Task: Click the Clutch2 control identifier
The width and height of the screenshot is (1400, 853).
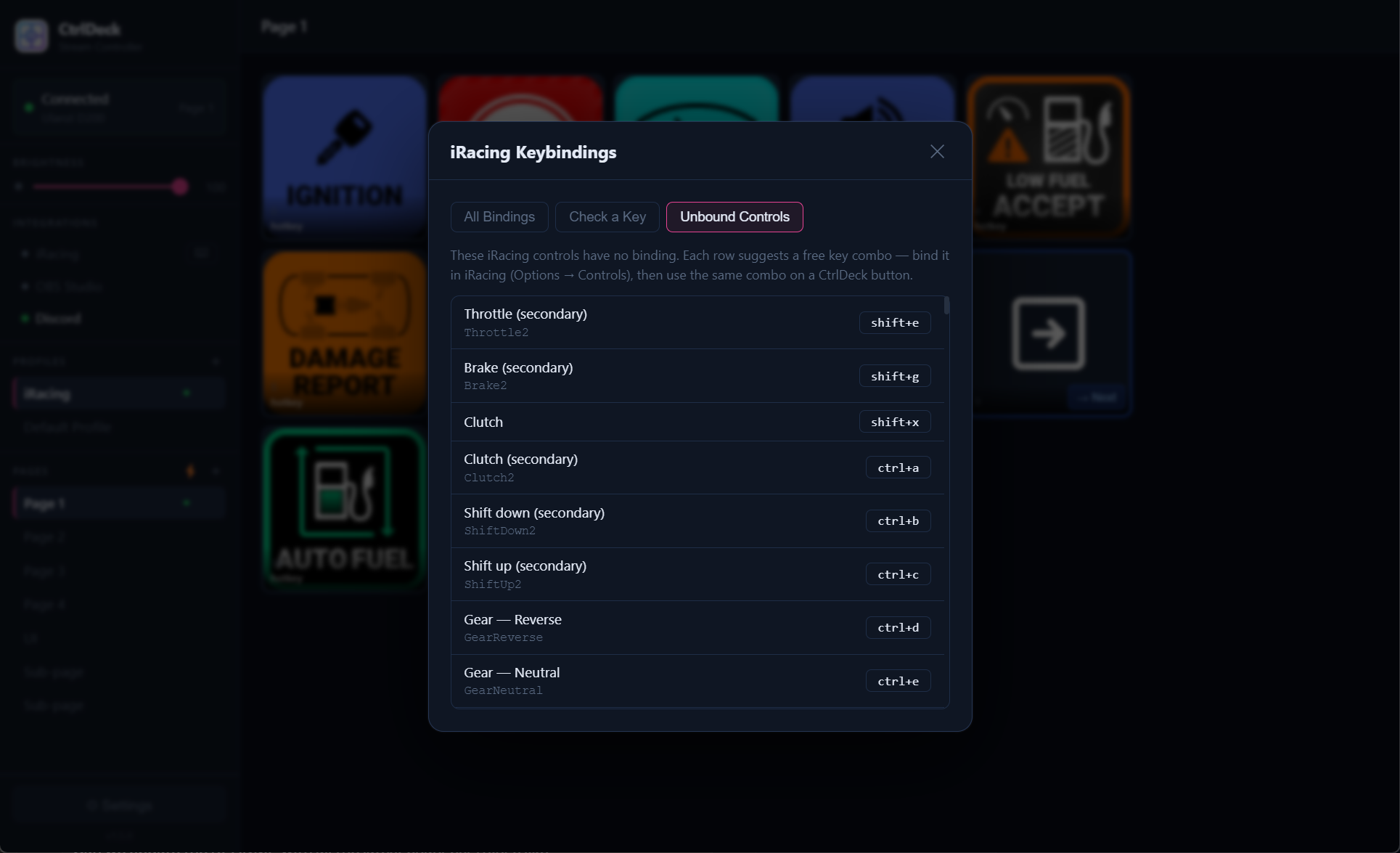Action: point(488,478)
